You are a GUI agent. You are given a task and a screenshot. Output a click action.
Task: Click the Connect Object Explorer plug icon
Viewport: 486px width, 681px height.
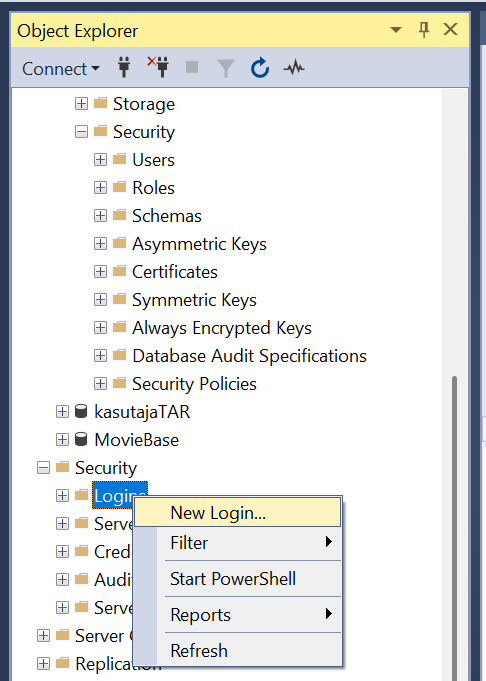point(124,68)
